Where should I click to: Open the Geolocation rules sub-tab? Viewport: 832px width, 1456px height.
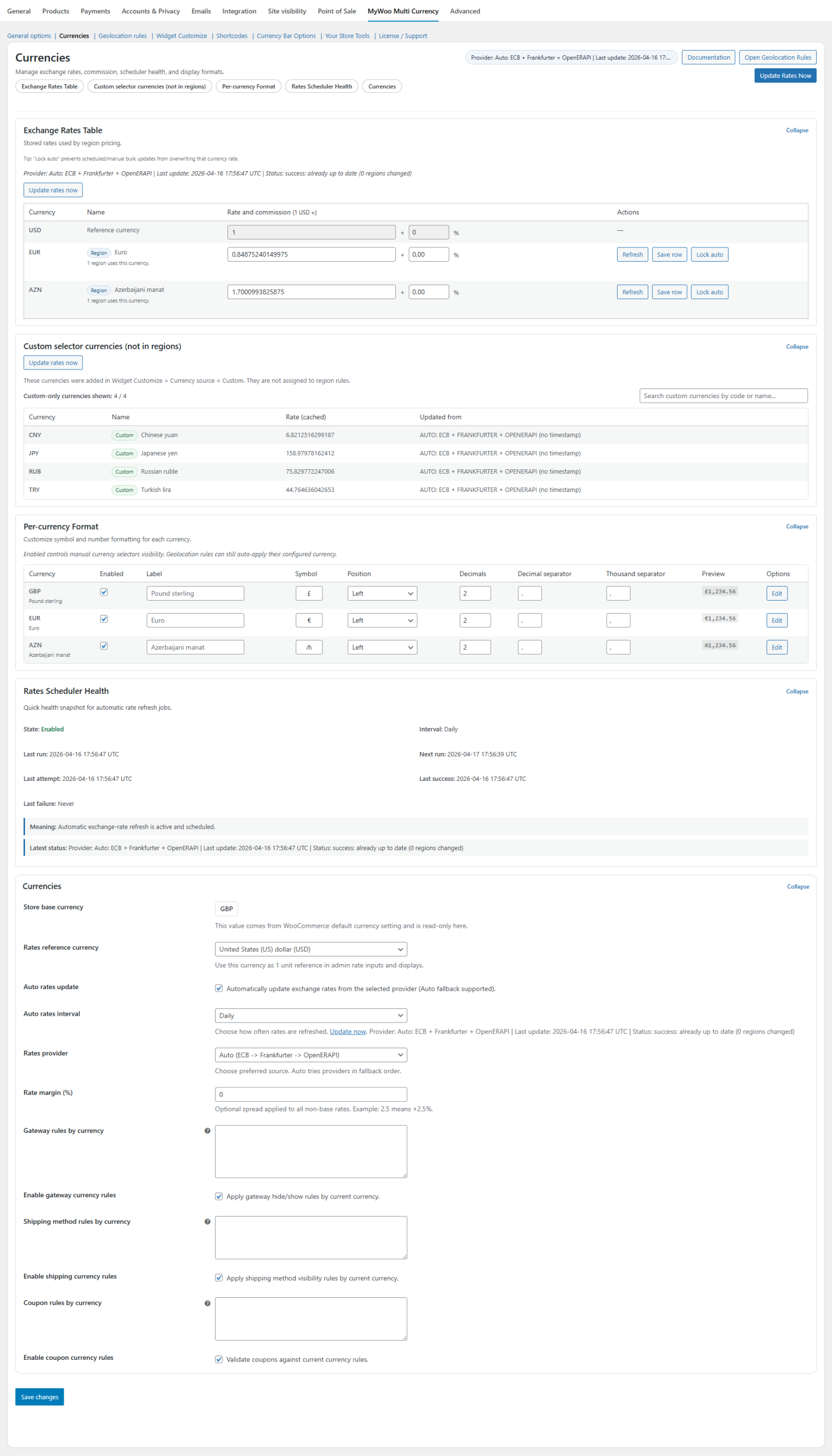point(122,36)
